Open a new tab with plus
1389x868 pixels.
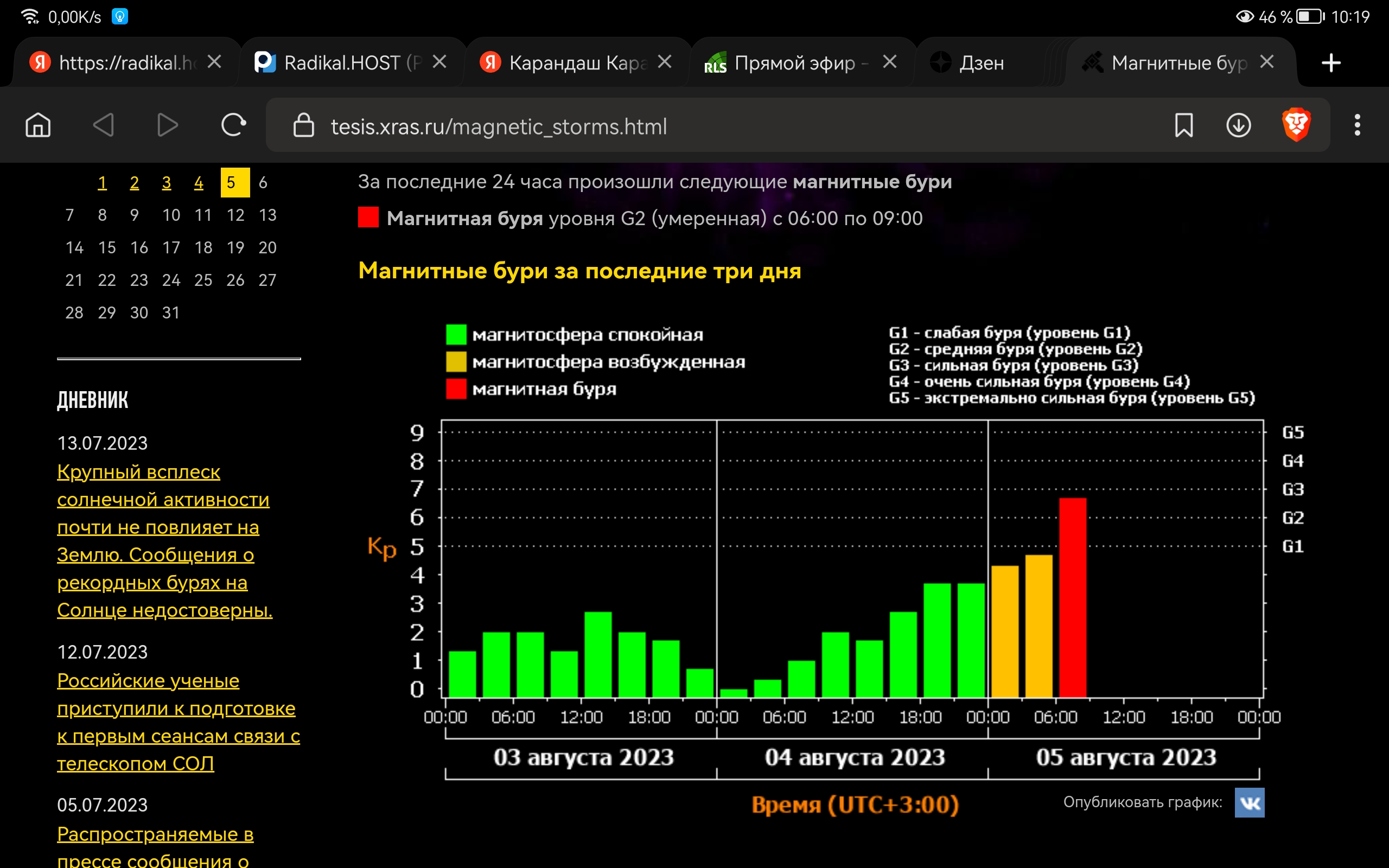tap(1330, 62)
